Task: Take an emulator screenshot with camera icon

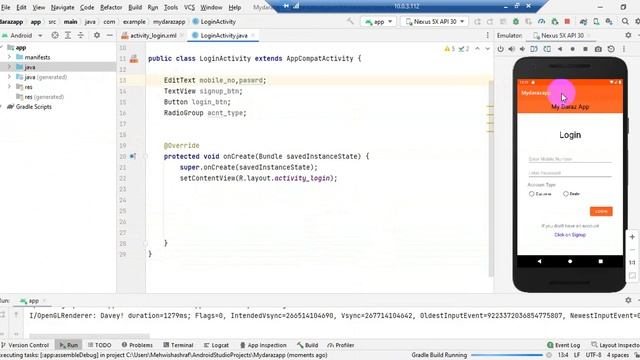Action: [598, 49]
